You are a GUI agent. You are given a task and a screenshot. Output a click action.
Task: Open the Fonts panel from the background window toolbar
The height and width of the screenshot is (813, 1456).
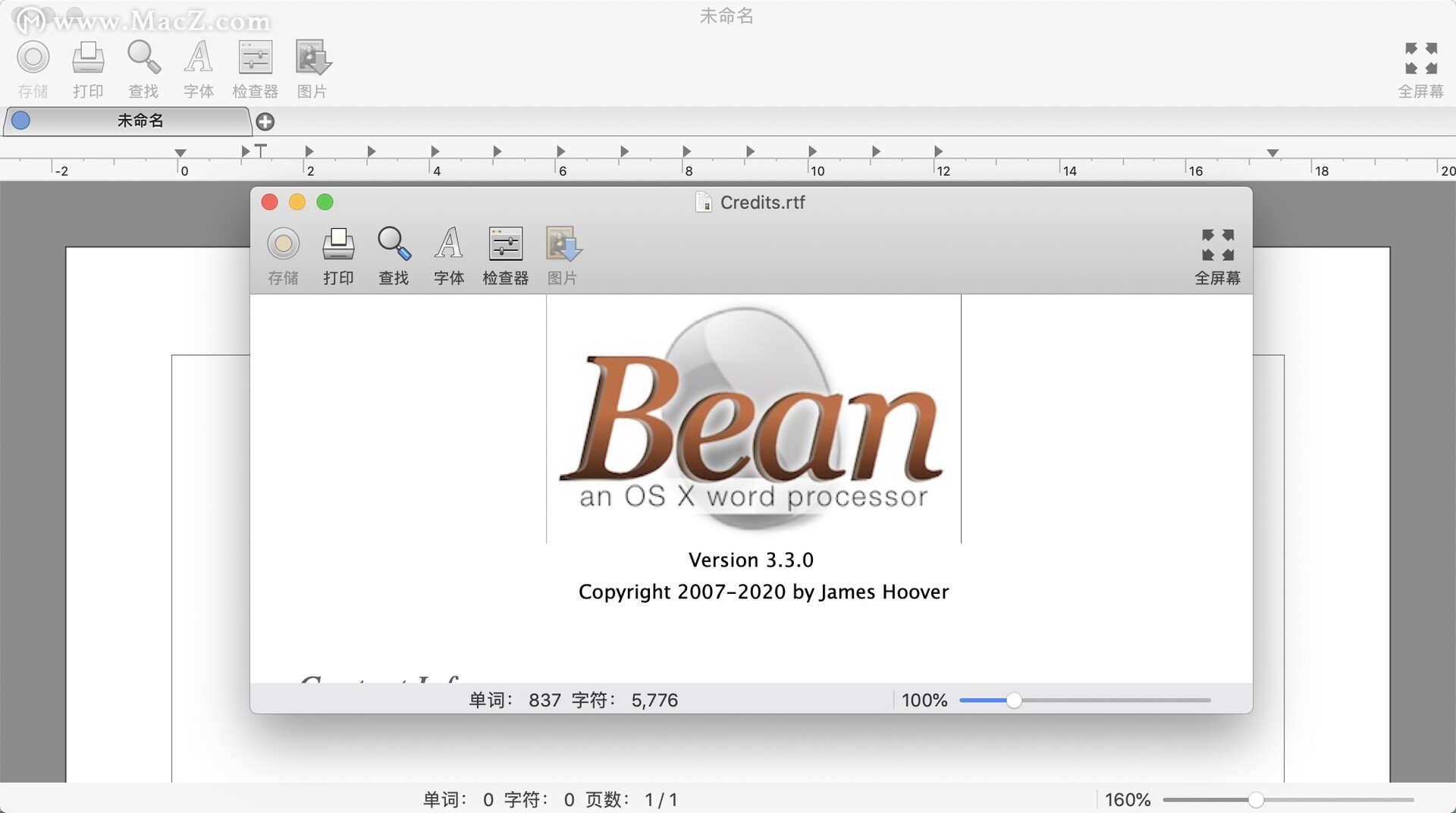[199, 58]
